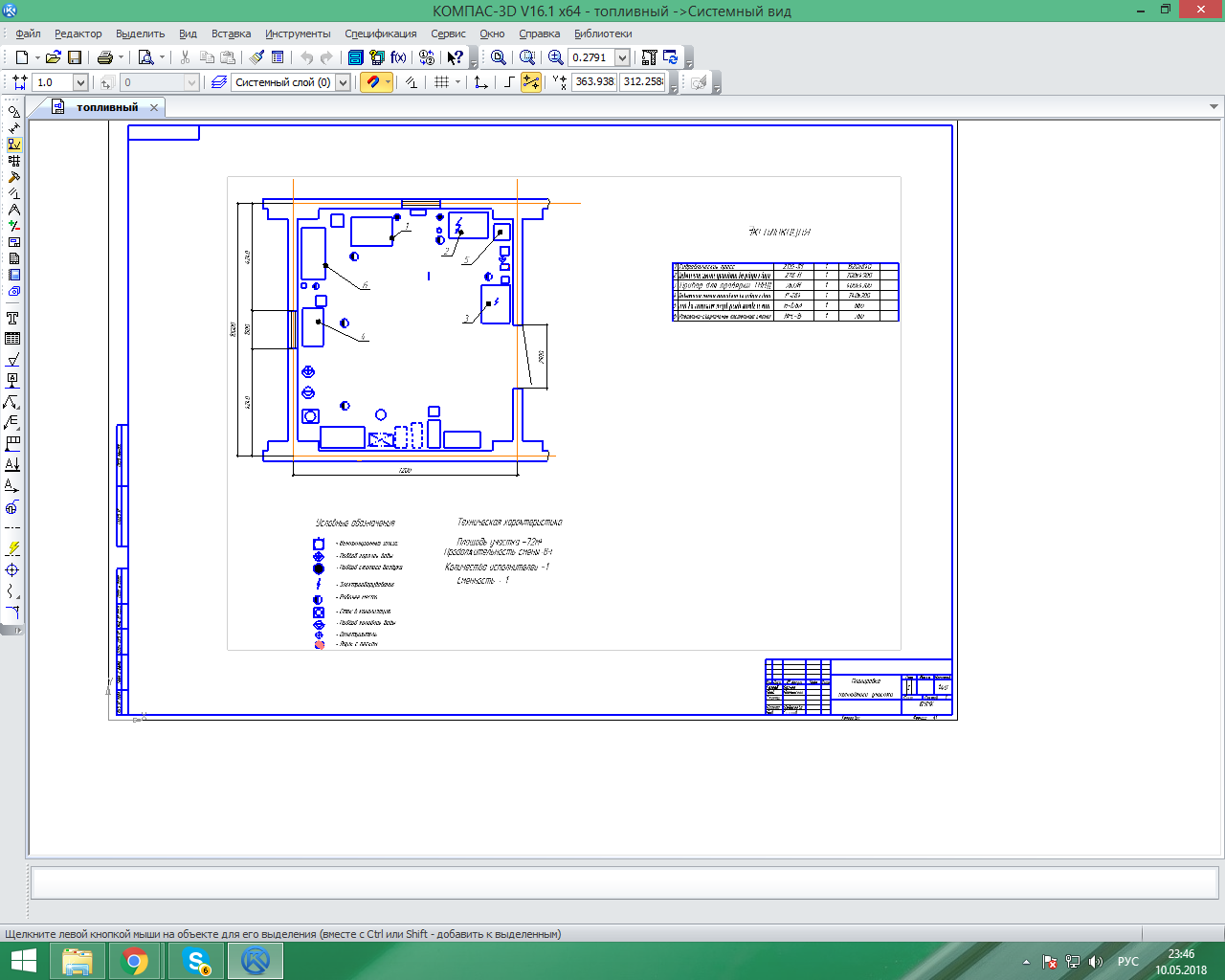Open the Системный слой layer dropdown
The image size is (1225, 980).
(x=343, y=82)
